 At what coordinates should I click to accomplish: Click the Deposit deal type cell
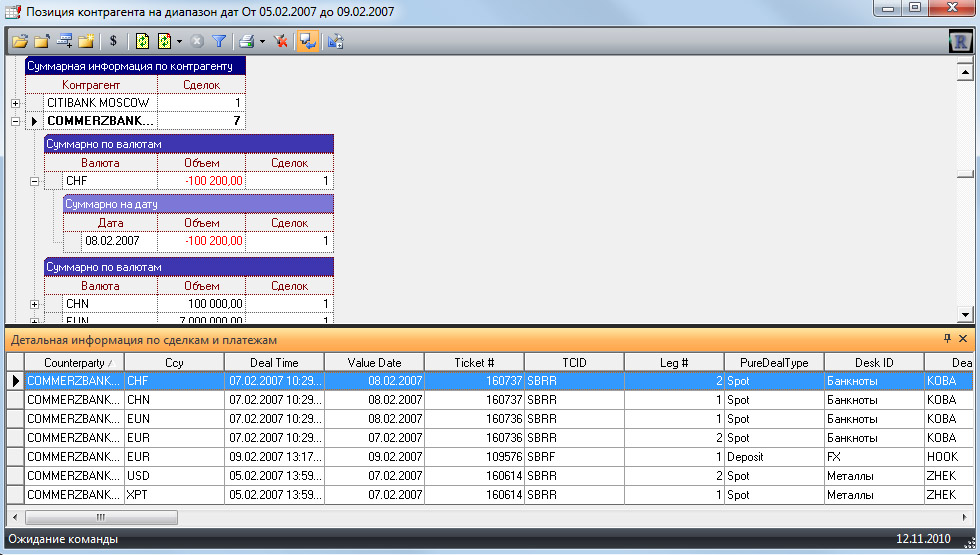[x=774, y=457]
